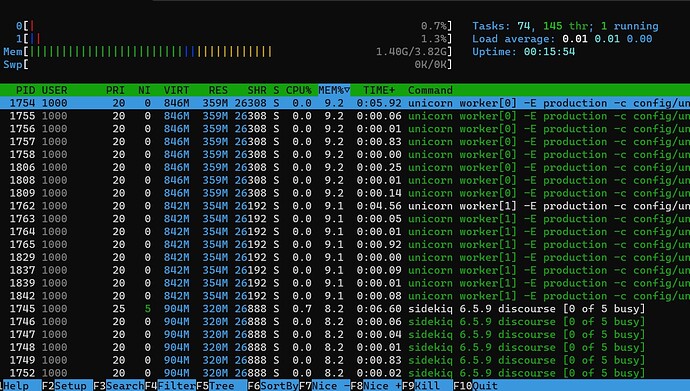
Task: Click the 0:05.92 time value
Action: 379,103
